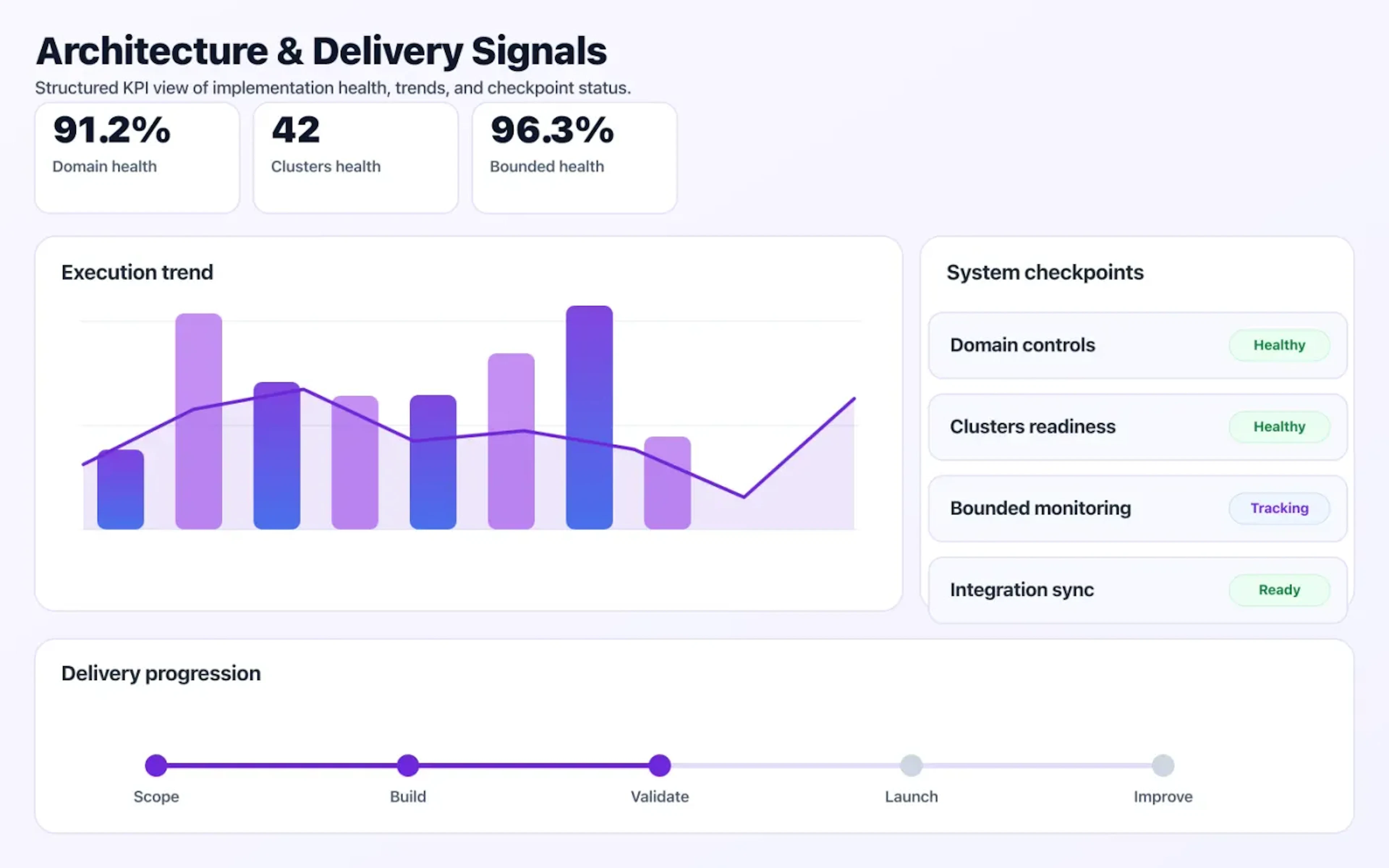
Task: Open the 96.3% Bounded health KPI card
Action: tap(574, 156)
